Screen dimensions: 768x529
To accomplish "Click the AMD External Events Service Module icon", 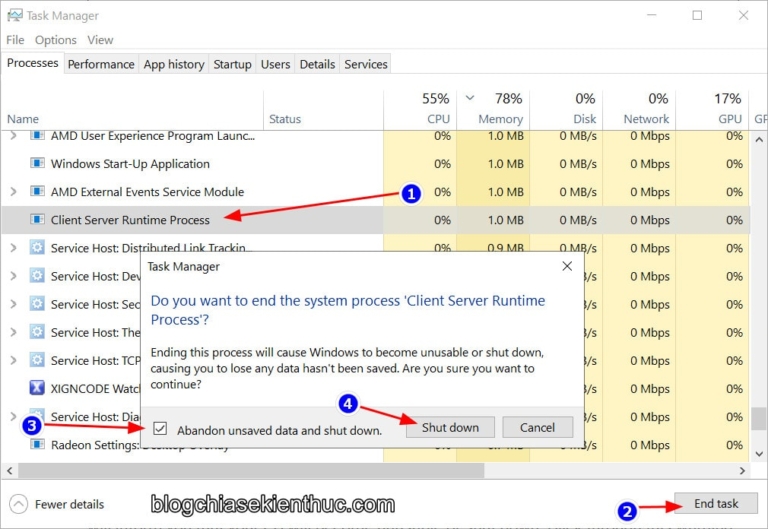I will pyautogui.click(x=37, y=192).
